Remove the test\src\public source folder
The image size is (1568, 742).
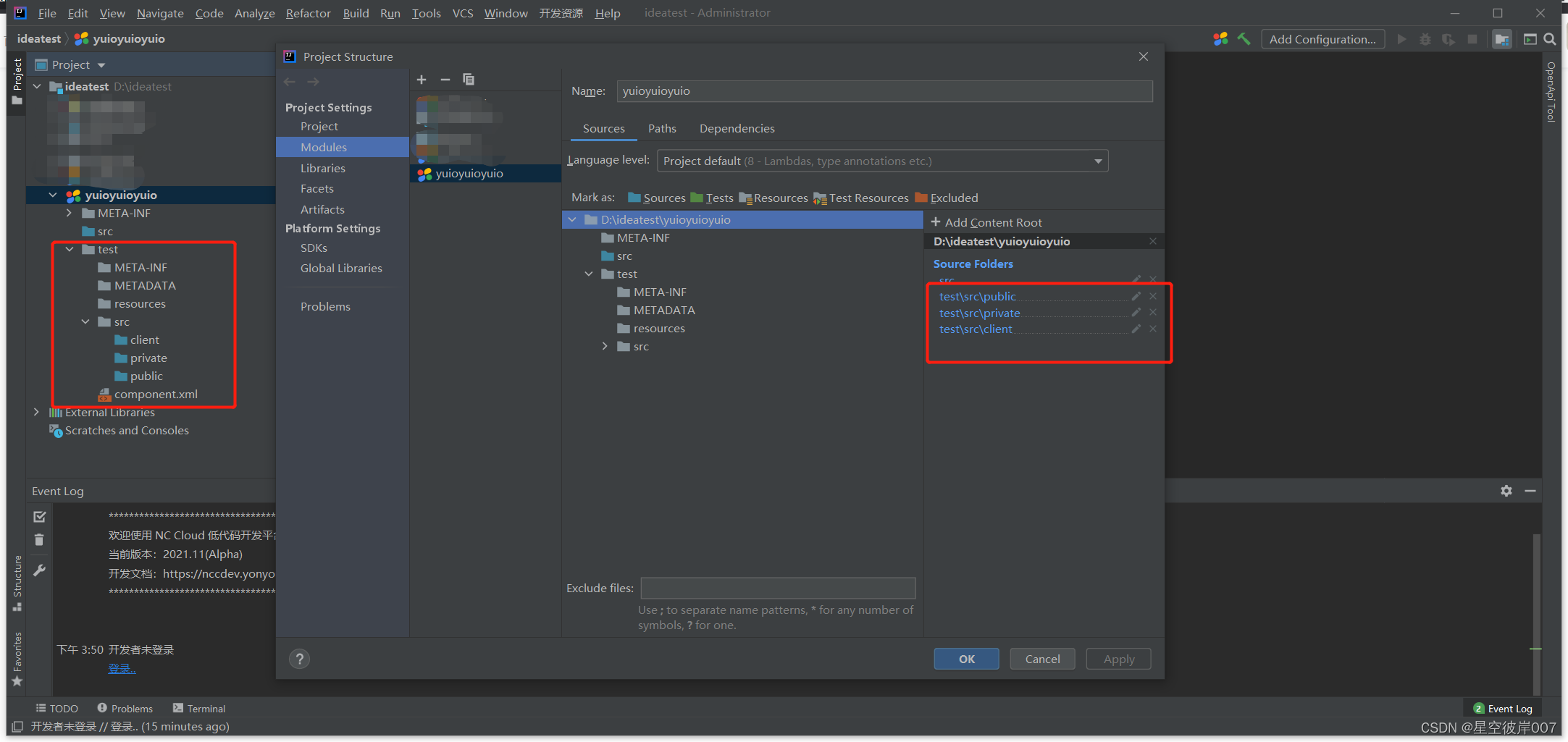pyautogui.click(x=1153, y=296)
